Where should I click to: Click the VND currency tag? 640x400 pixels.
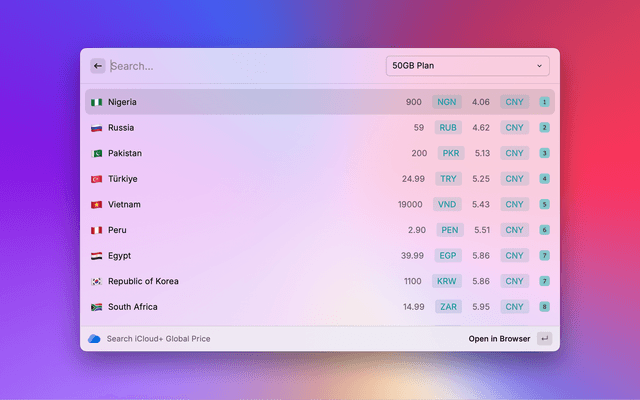[x=447, y=205]
